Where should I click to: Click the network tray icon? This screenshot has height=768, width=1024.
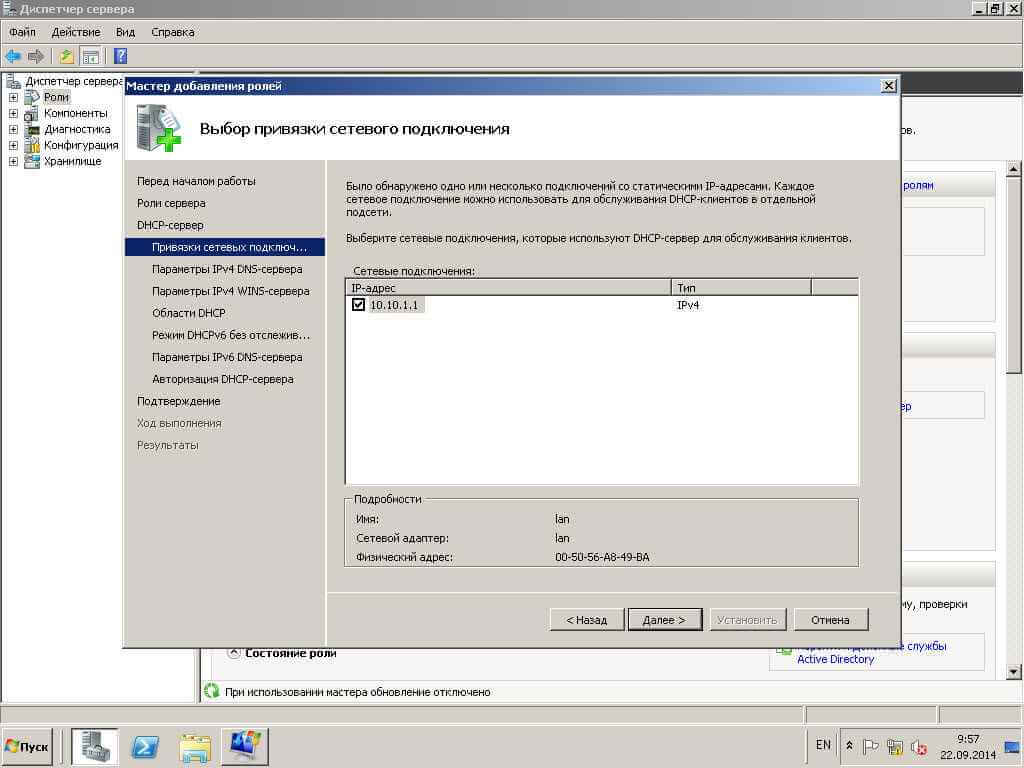point(895,746)
